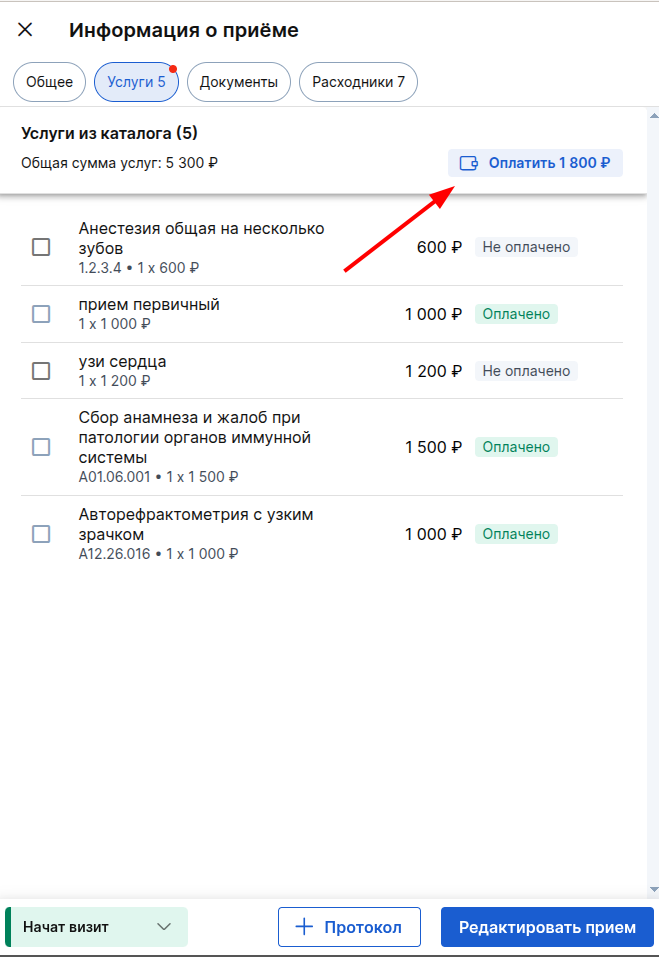The image size is (659, 957).
Task: Close the appointment info panel with X
Action: pyautogui.click(x=25, y=29)
